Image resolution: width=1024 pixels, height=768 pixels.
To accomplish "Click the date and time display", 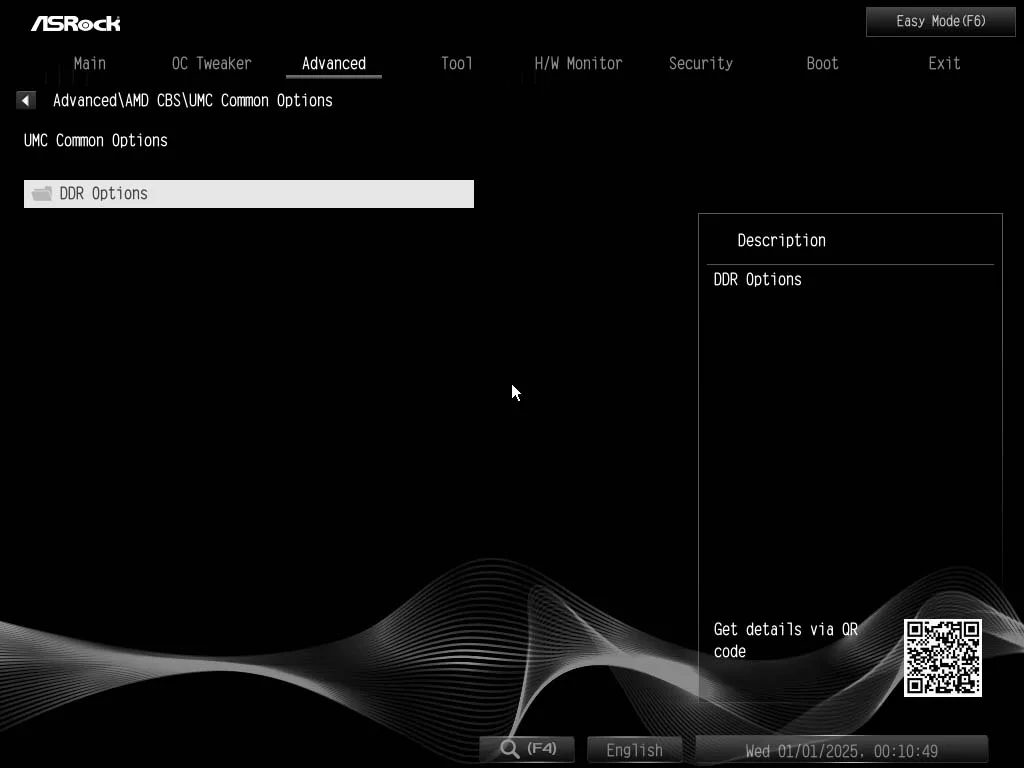I will tap(842, 750).
